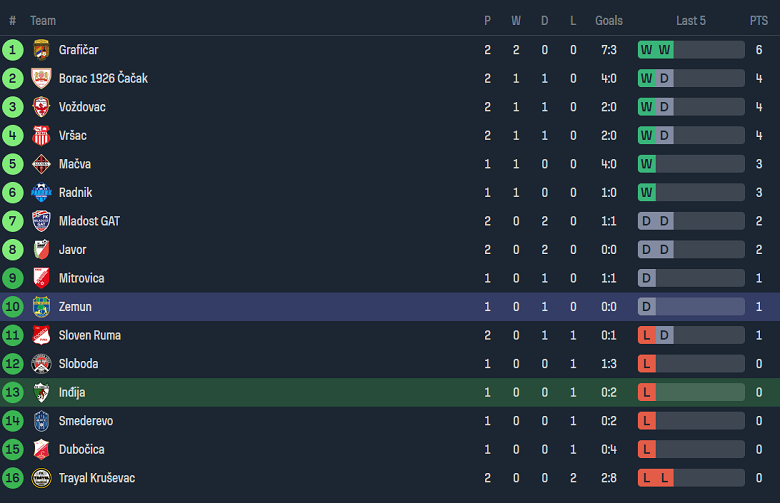Click the Trayal Kruševac club logo
This screenshot has height=503, width=780.
[x=41, y=478]
